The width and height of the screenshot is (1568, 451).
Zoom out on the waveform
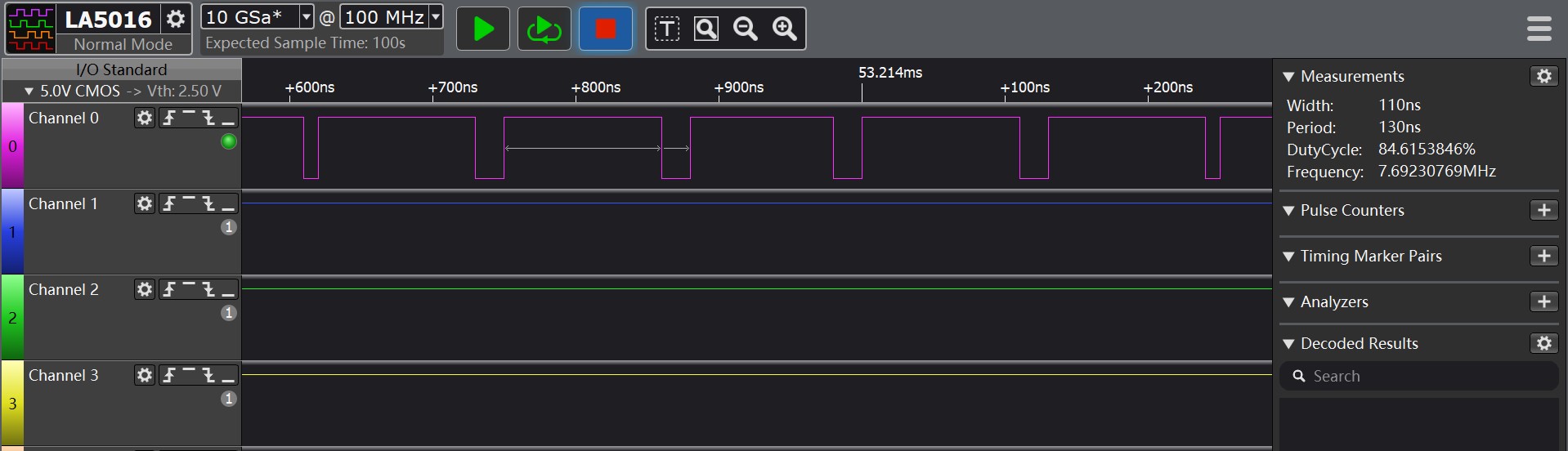(x=746, y=29)
